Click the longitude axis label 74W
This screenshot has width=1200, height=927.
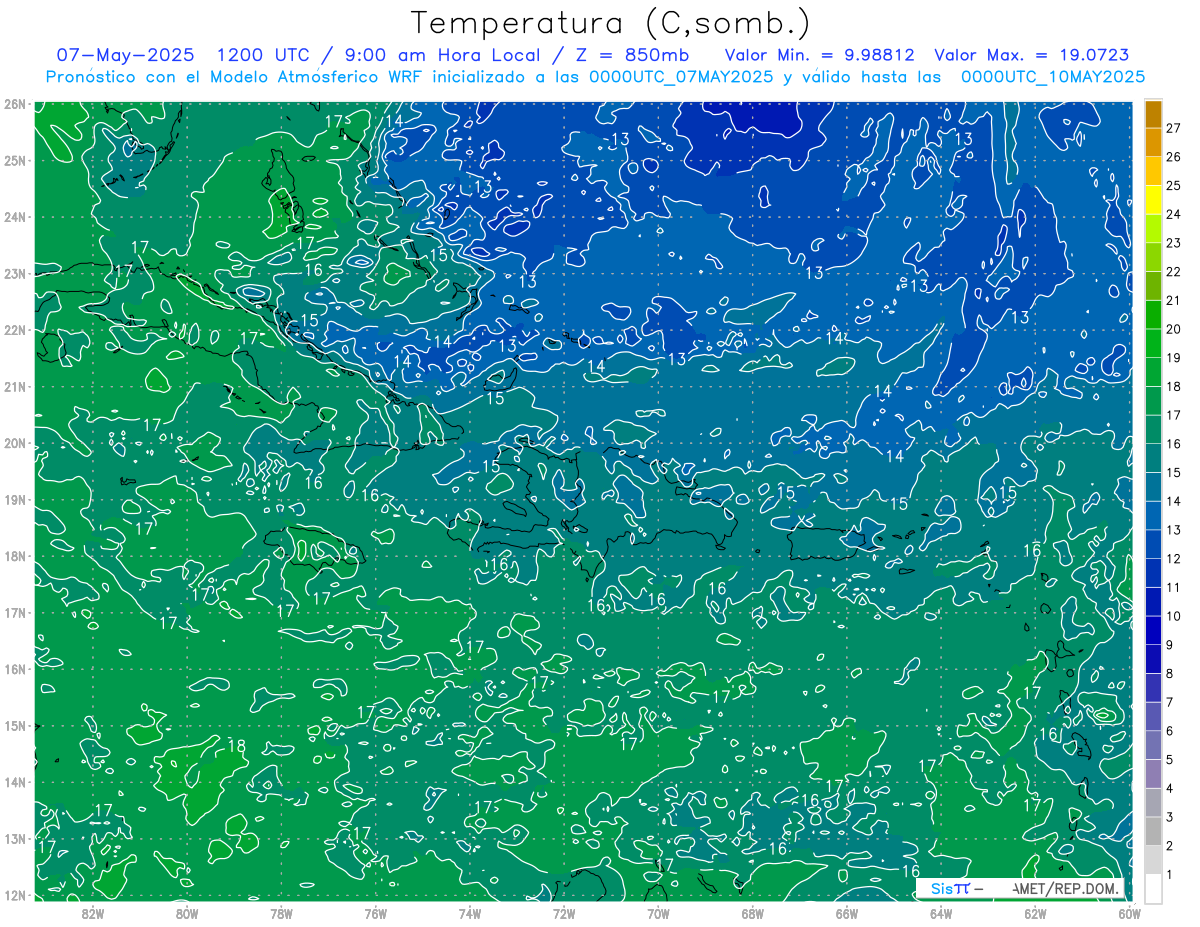(x=470, y=913)
